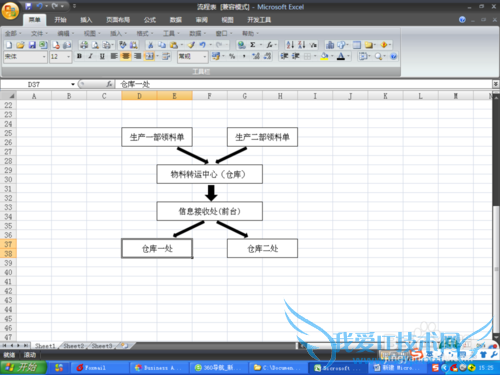
Task: Toggle center alignment
Action: click(126, 56)
